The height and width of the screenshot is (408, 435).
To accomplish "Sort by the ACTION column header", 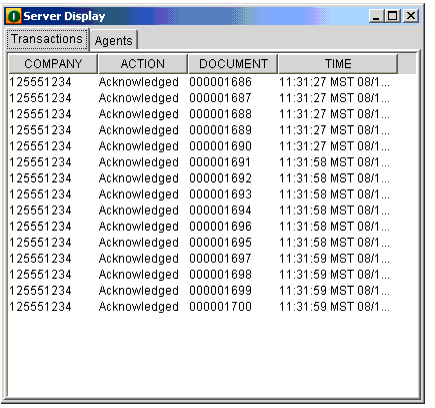I will 143,64.
